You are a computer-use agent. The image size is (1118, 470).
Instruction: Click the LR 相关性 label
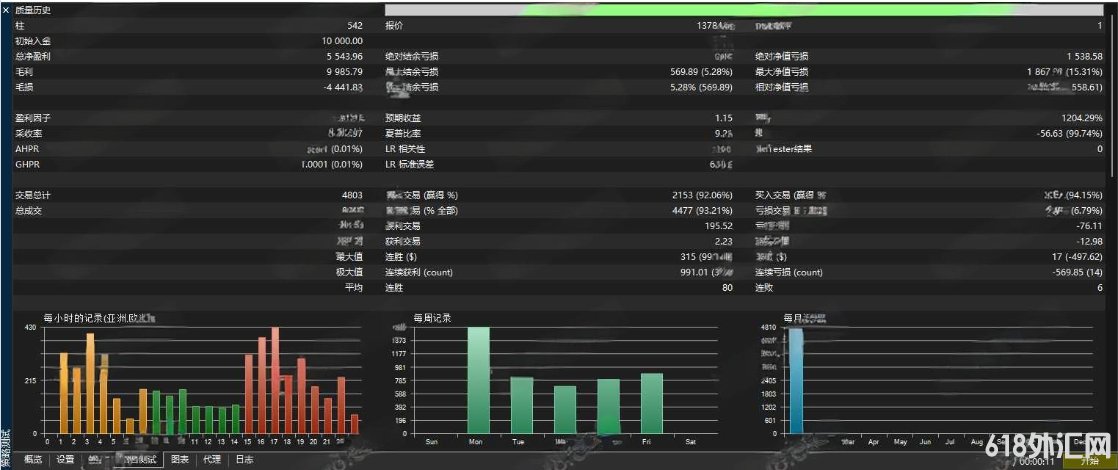406,149
